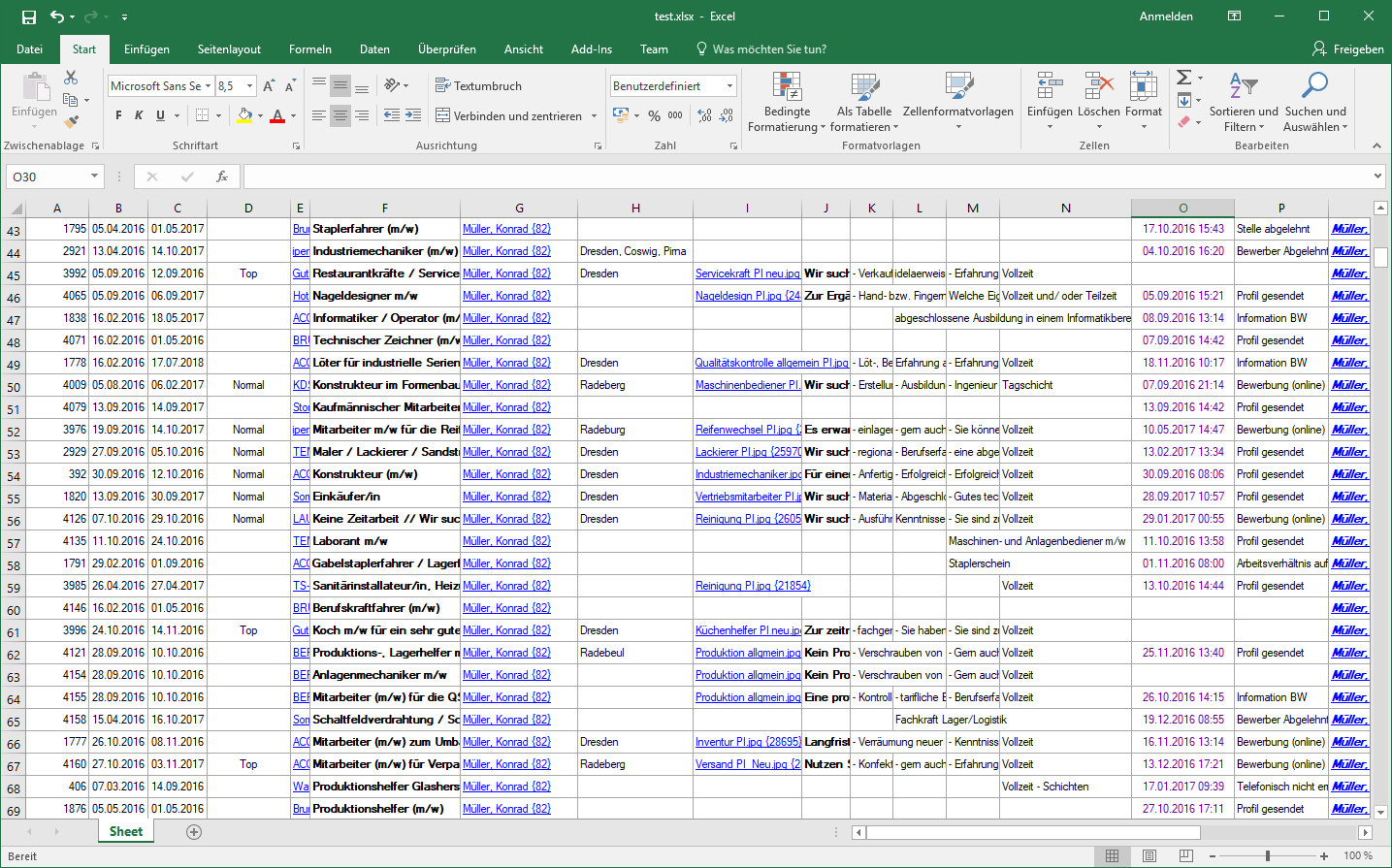1392x868 pixels.
Task: Switch to the Formeln tab
Action: pos(310,49)
